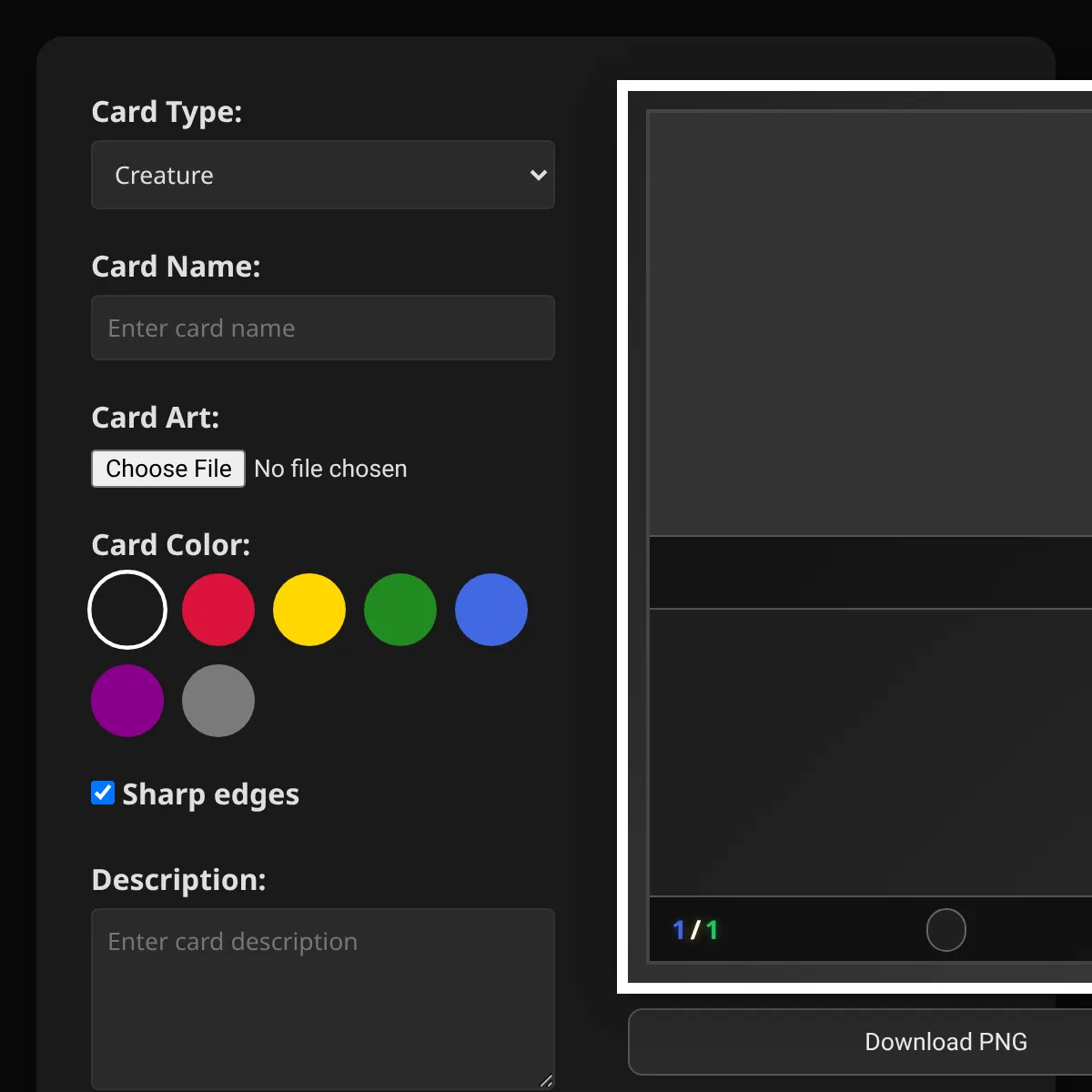
Task: Click the Choose File button for card art
Action: [x=168, y=469]
